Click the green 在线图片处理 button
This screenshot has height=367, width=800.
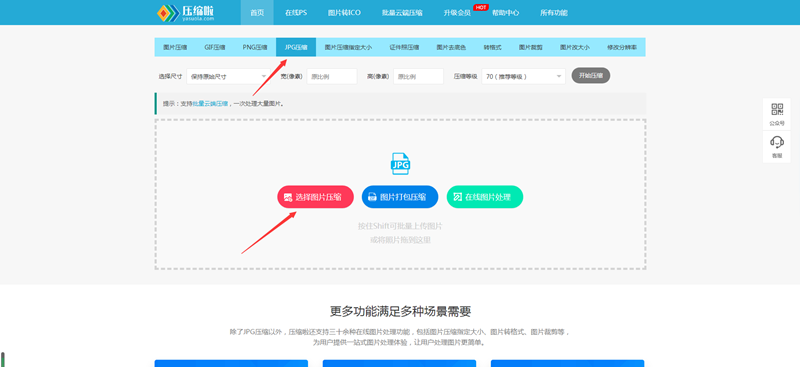click(x=485, y=197)
